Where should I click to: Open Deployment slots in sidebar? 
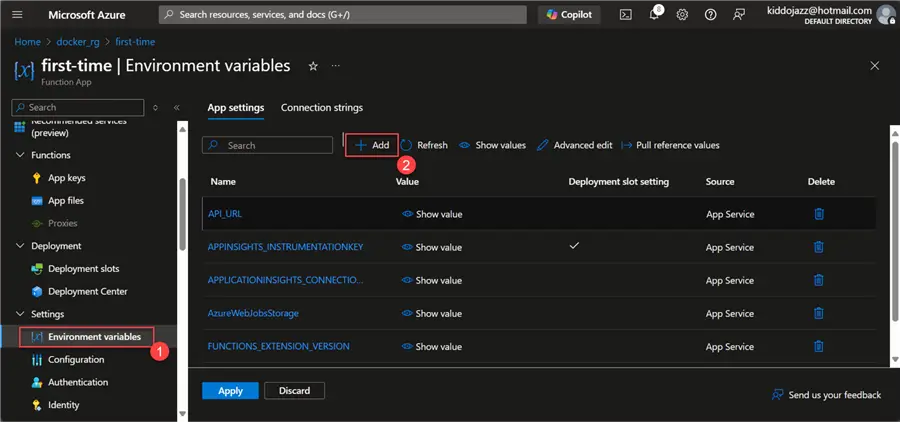pyautogui.click(x=84, y=269)
